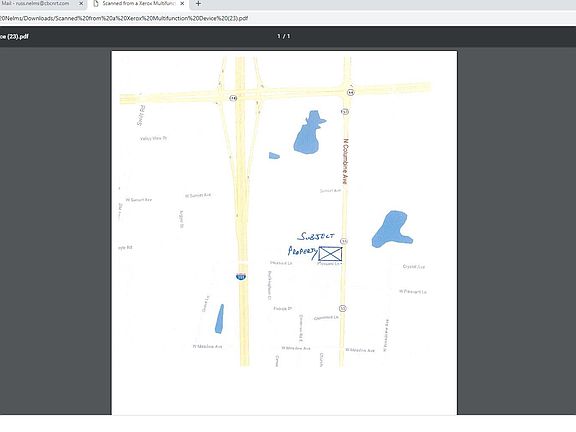Click the Buckingham Ct street label
Image resolution: width=576 pixels, height=432 pixels.
tap(270, 285)
